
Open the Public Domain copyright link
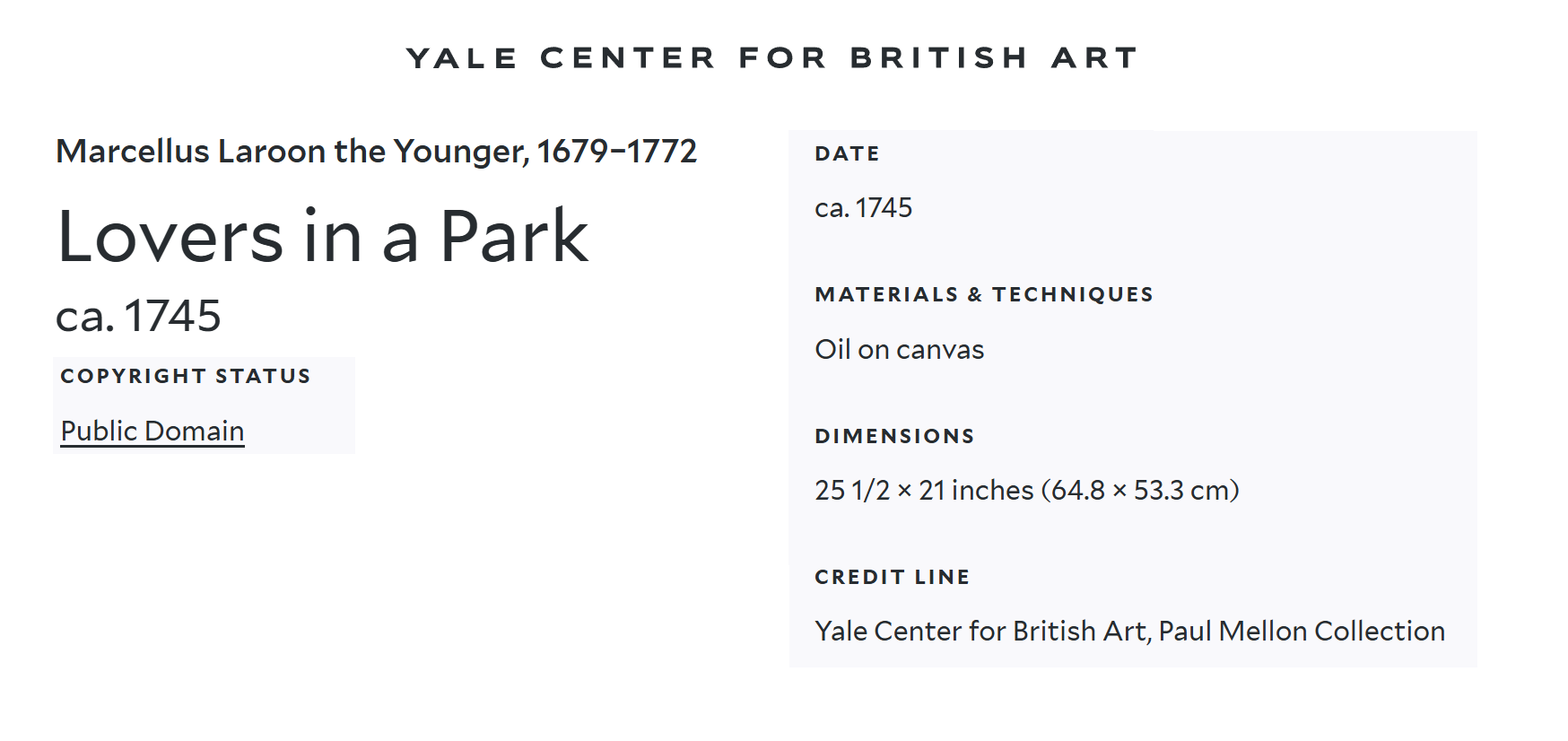pyautogui.click(x=152, y=432)
